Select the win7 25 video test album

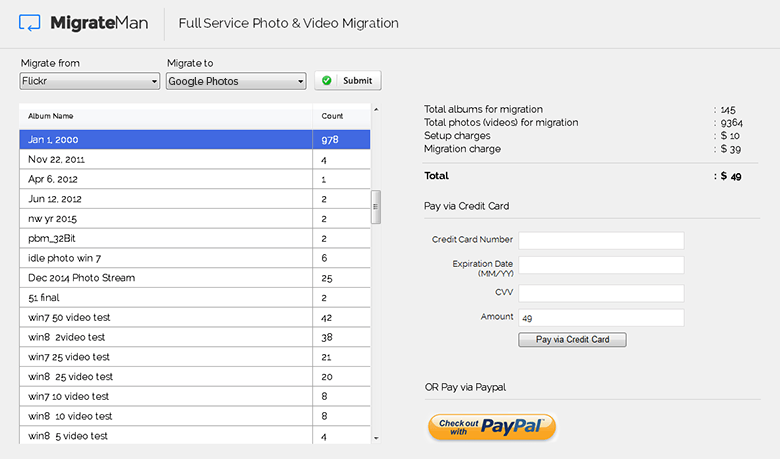pyautogui.click(x=195, y=357)
